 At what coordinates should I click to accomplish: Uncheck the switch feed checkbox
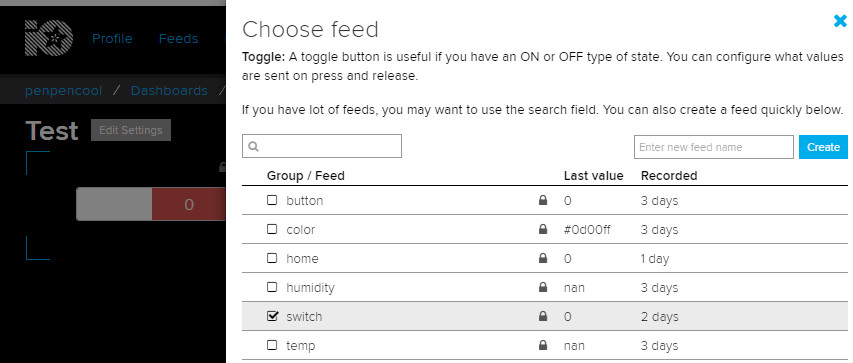click(273, 316)
